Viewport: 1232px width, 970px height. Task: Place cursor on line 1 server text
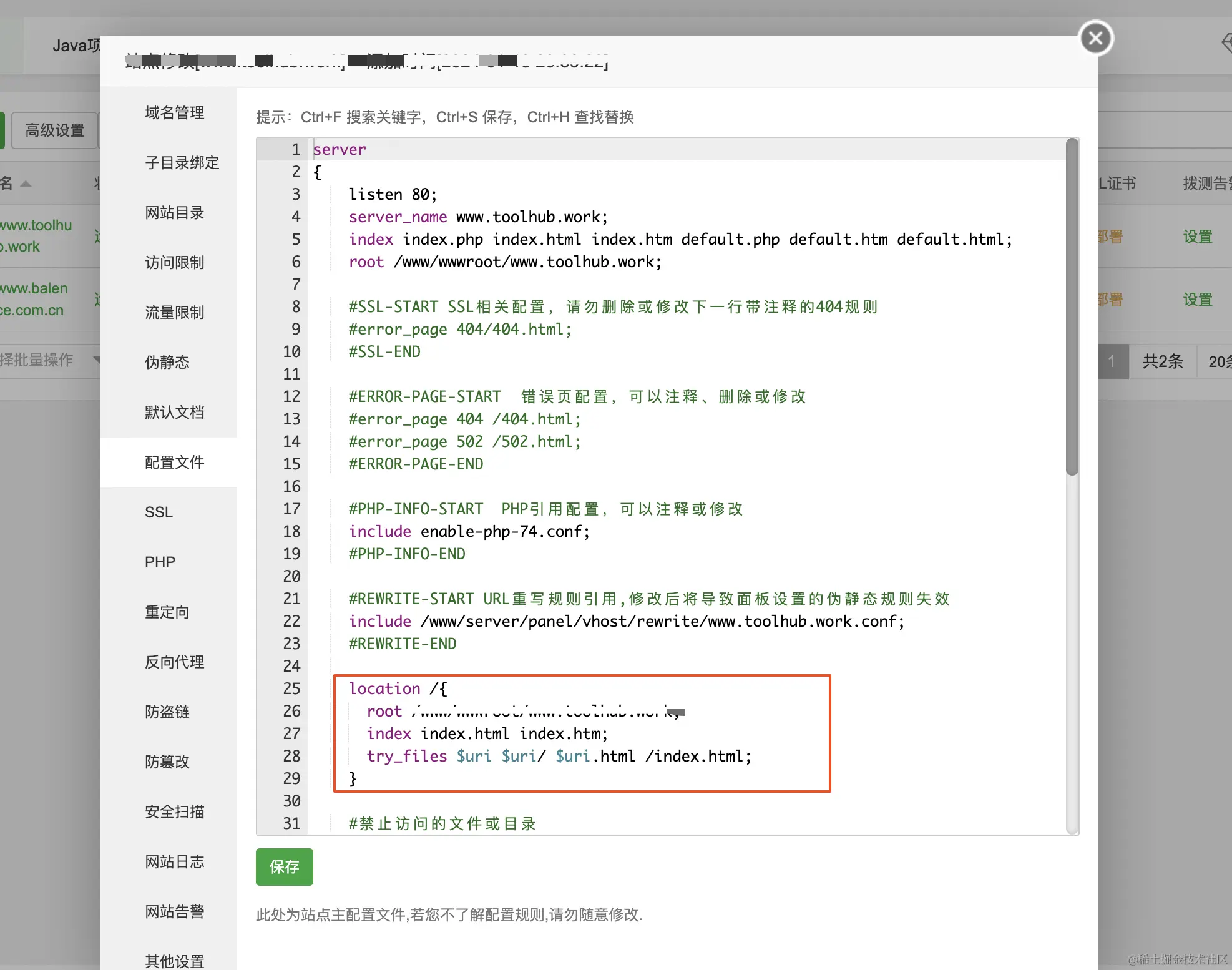click(x=340, y=150)
